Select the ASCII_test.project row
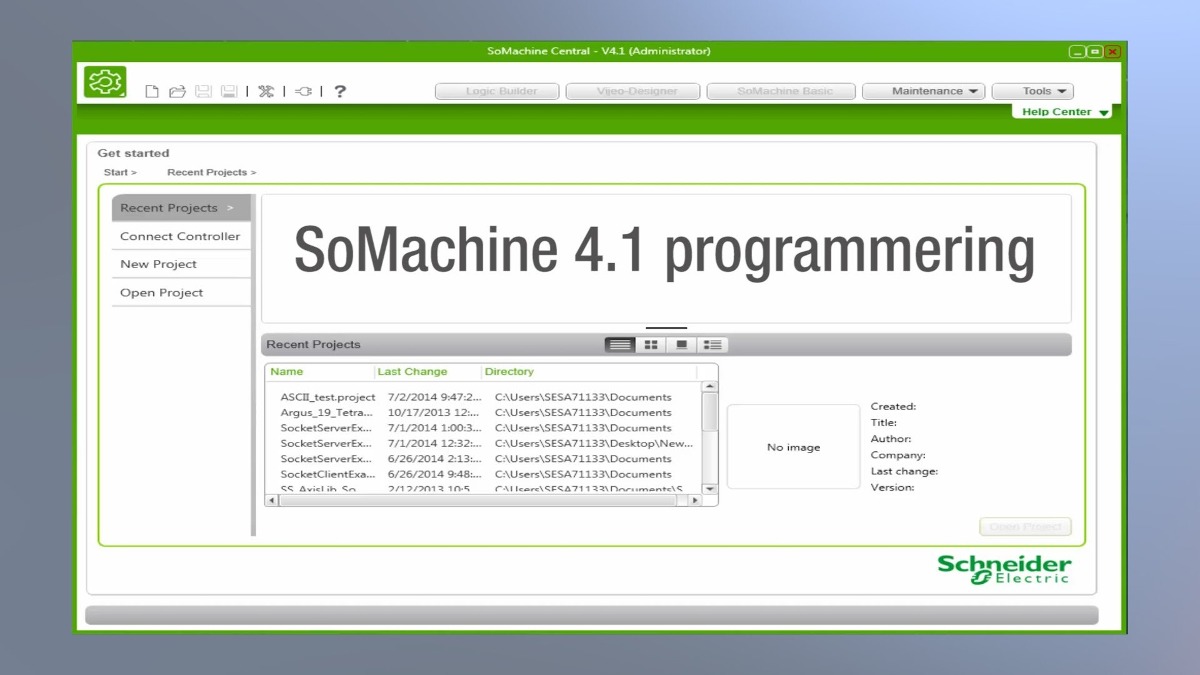This screenshot has width=1200, height=675. pyautogui.click(x=484, y=397)
